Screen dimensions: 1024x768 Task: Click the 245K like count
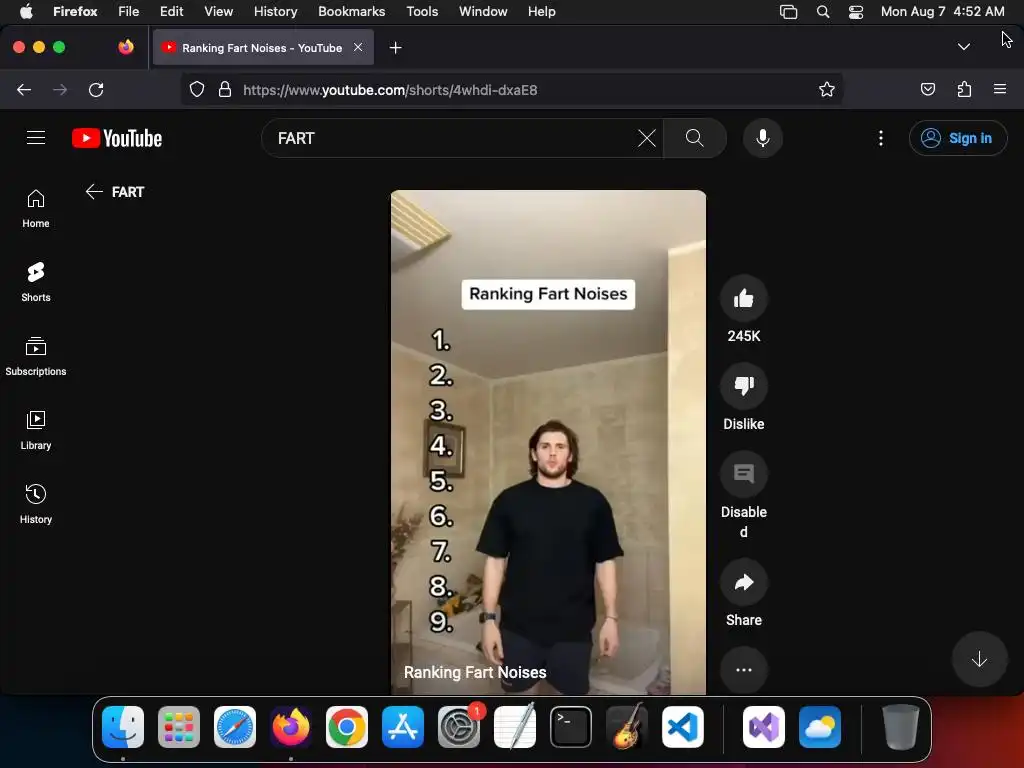(x=743, y=336)
